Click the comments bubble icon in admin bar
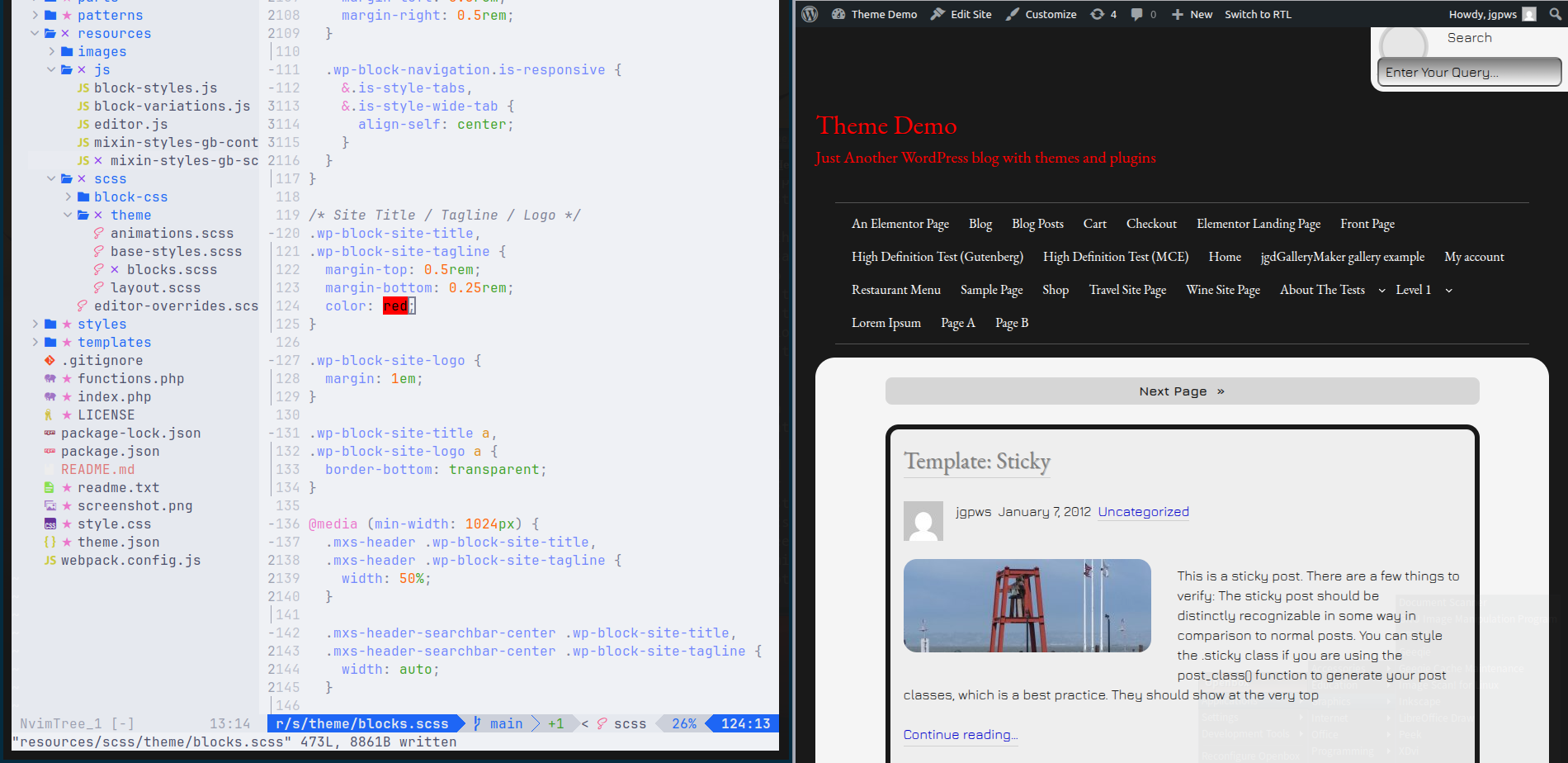The image size is (1568, 763). 1137,14
